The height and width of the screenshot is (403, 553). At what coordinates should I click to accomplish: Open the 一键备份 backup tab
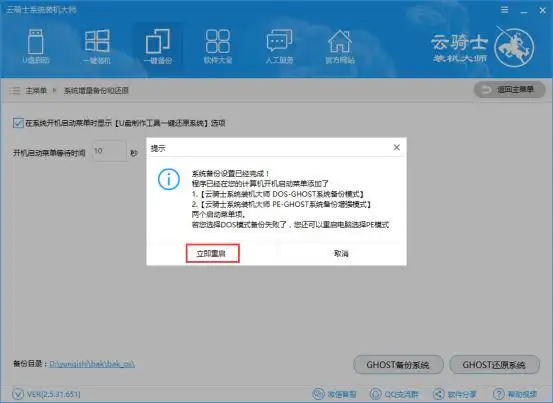pos(157,47)
